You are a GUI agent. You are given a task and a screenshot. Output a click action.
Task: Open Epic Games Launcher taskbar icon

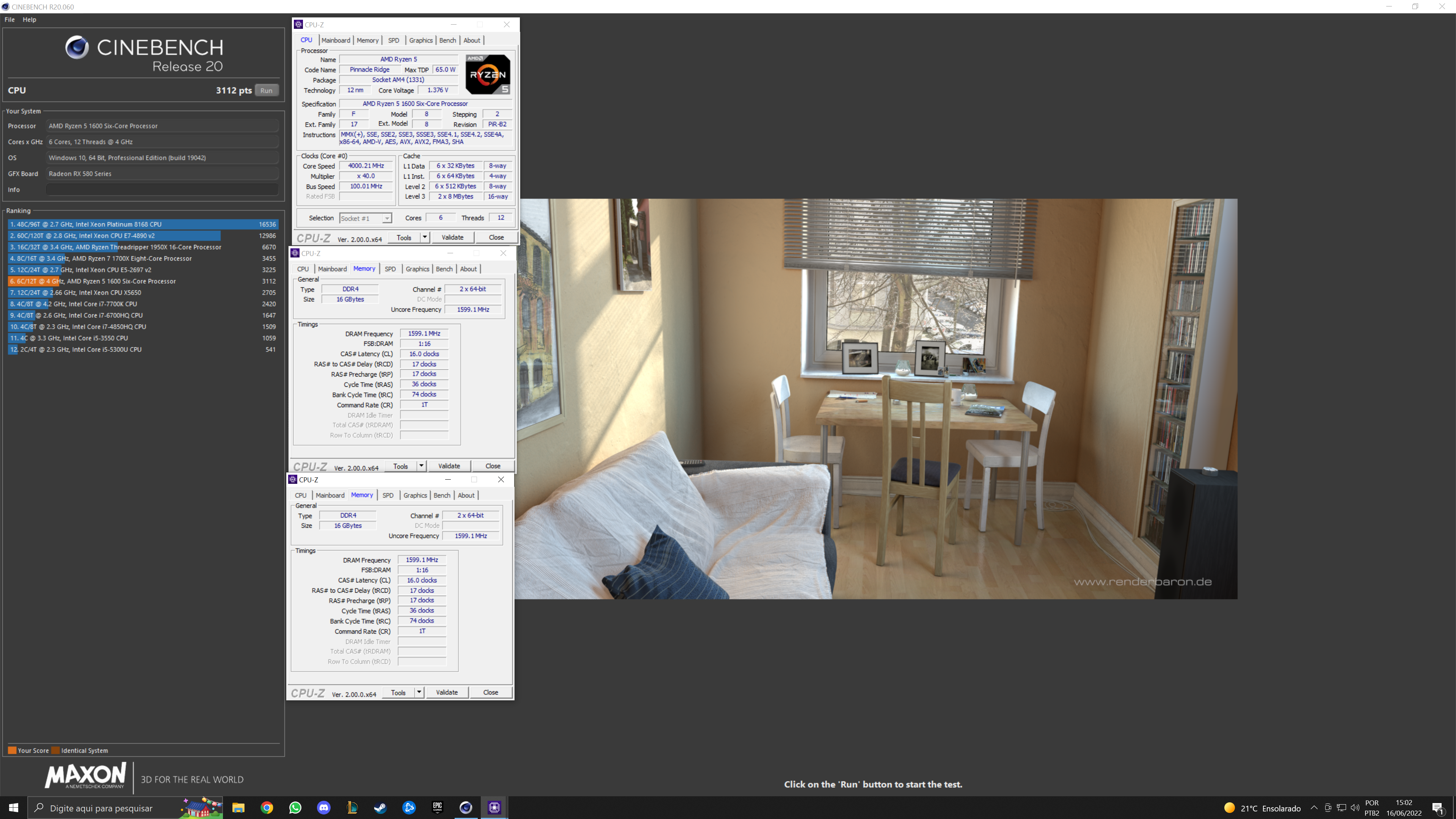437,808
